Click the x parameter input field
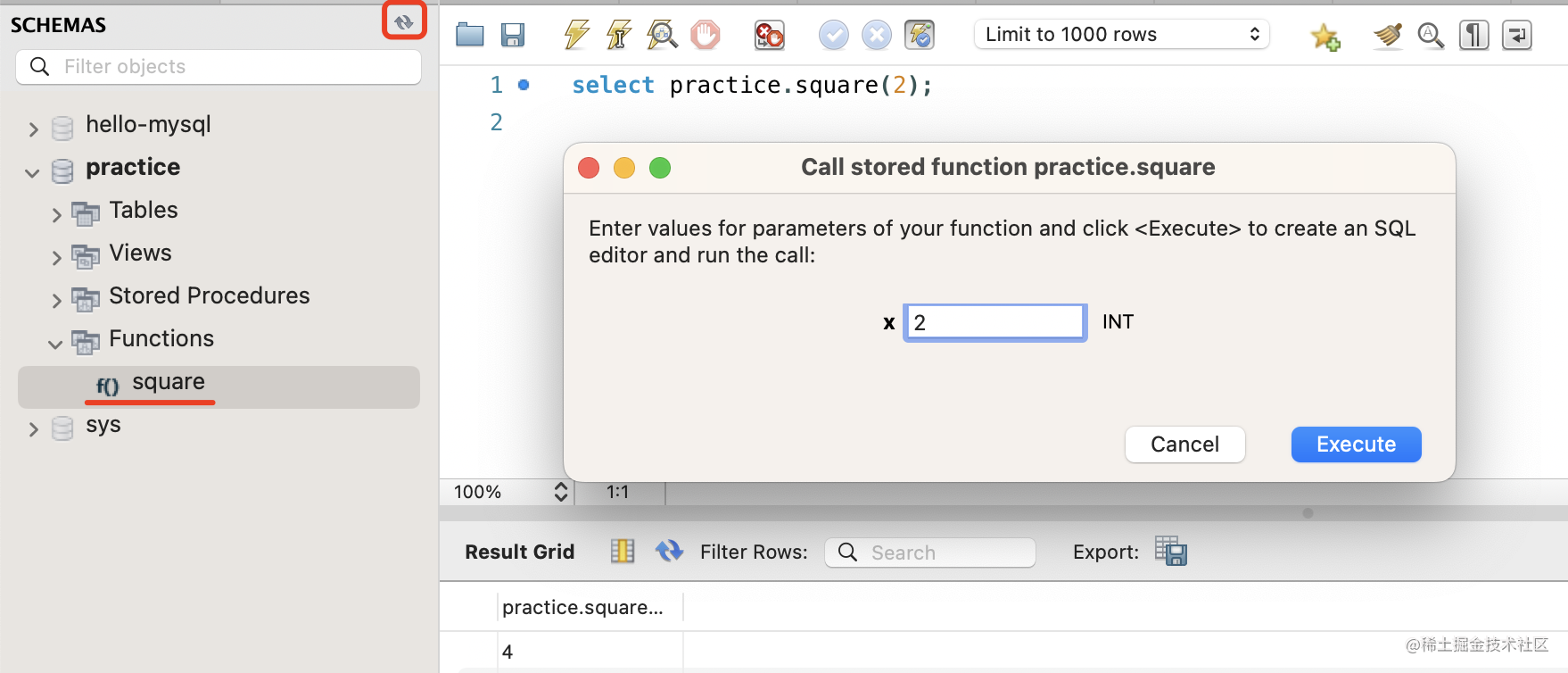 click(995, 322)
